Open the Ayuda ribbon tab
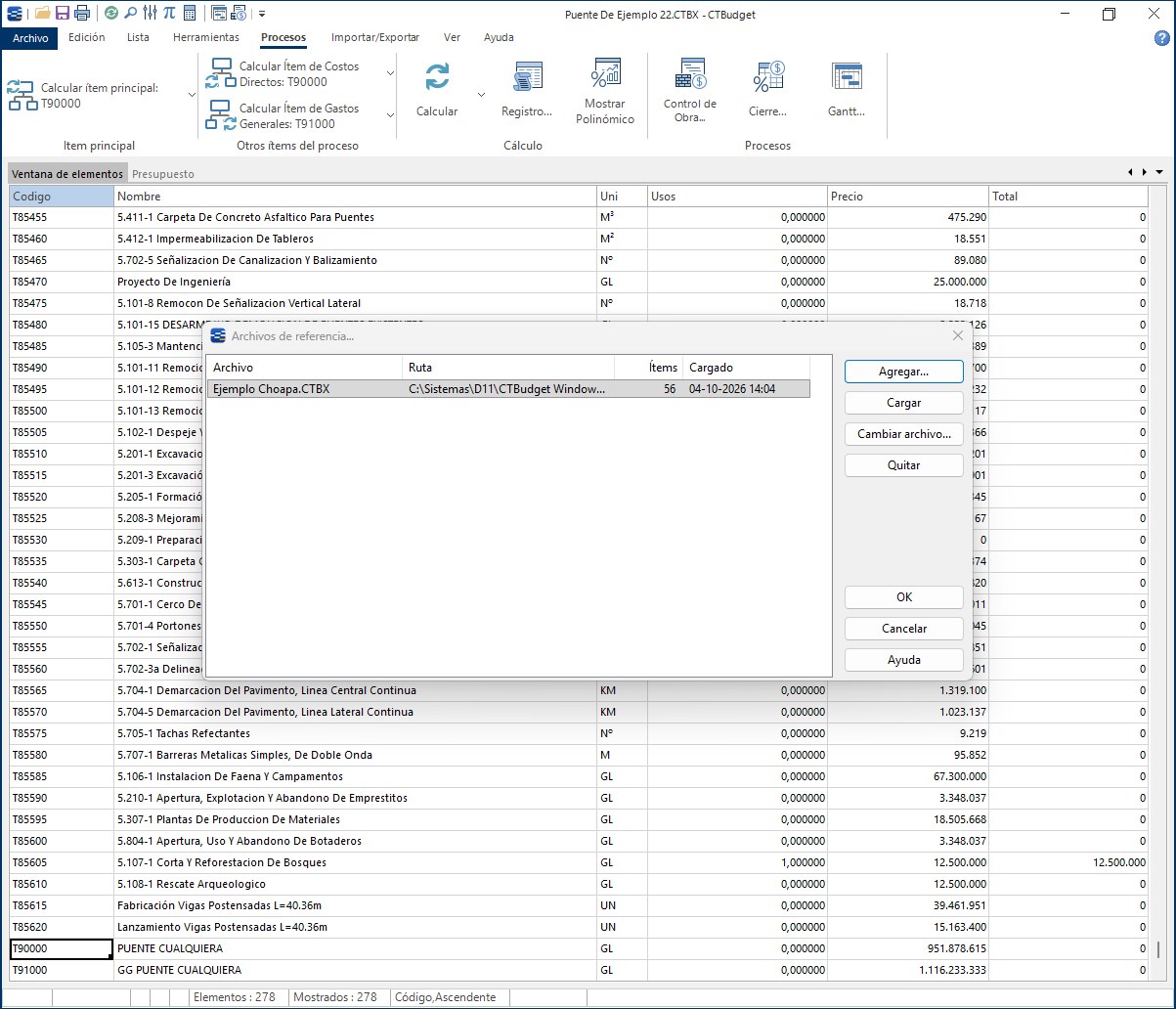 [x=499, y=38]
